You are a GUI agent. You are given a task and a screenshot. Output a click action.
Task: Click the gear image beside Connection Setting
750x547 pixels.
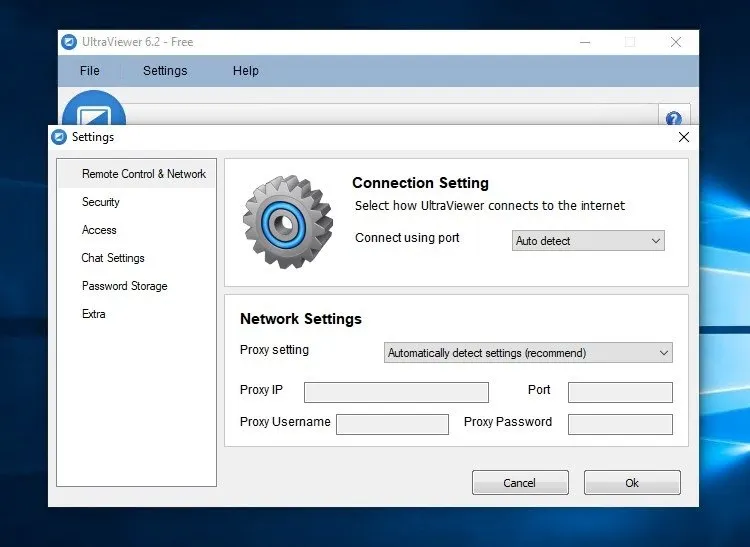click(288, 222)
